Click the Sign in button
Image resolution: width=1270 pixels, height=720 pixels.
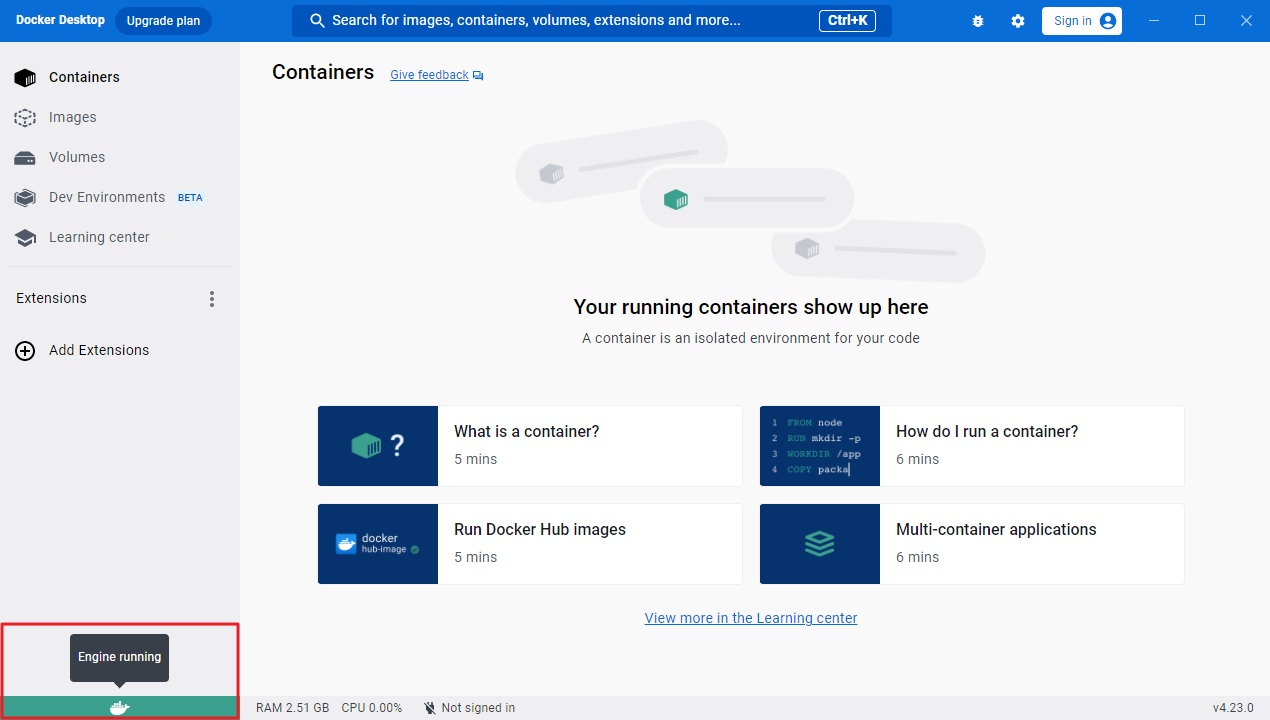click(1082, 21)
